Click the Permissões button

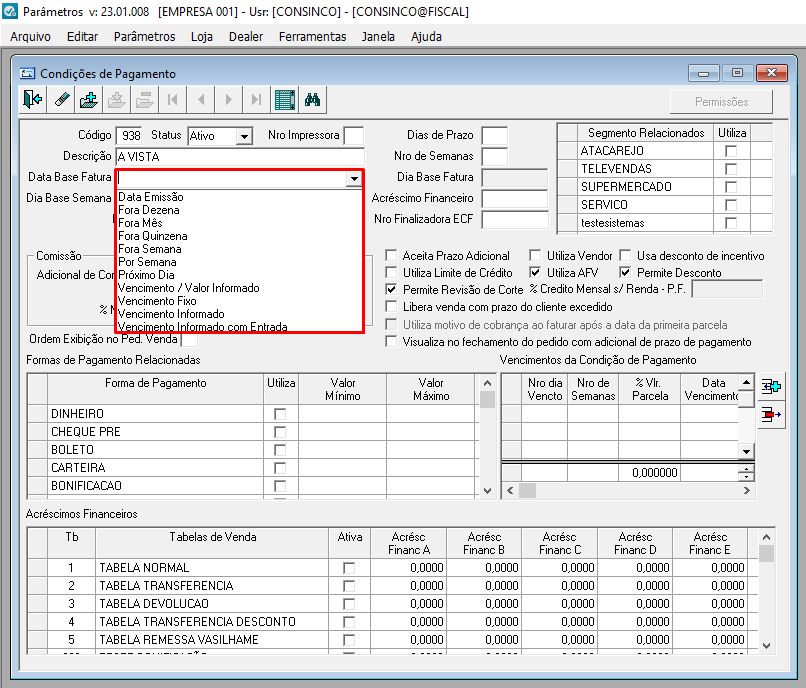721,102
